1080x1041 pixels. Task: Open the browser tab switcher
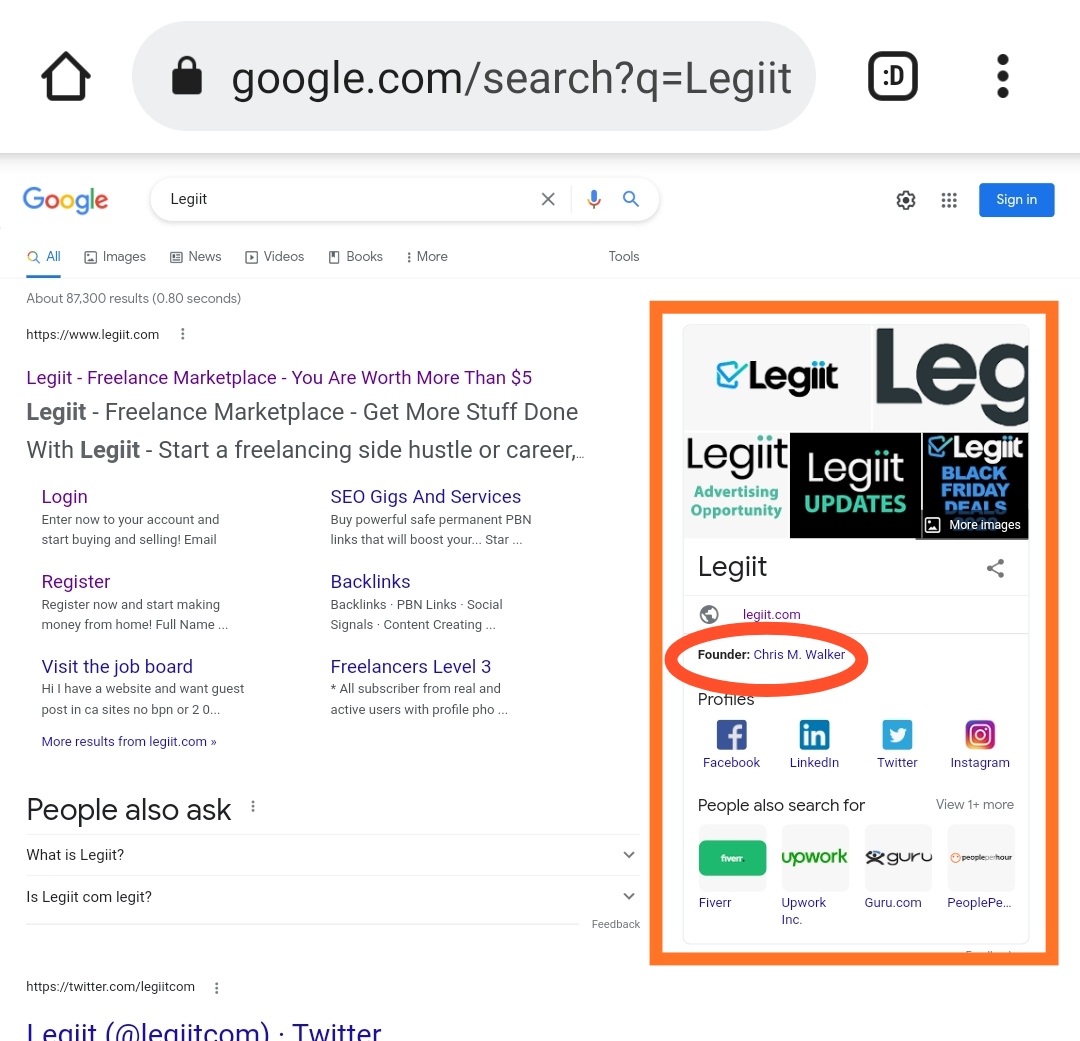click(x=892, y=75)
